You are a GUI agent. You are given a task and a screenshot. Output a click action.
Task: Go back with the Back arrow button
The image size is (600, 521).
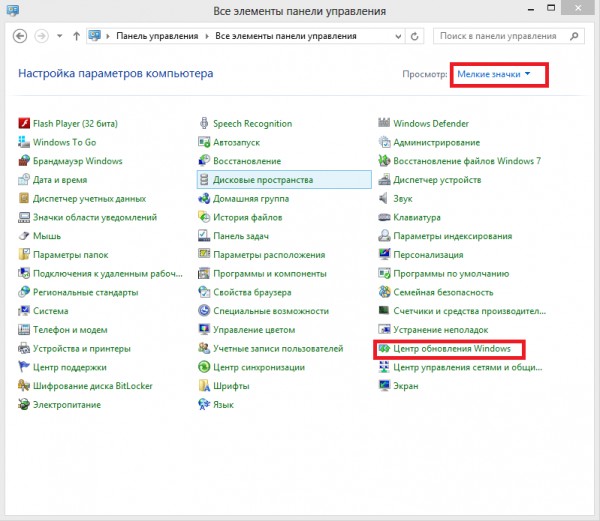coord(20,36)
